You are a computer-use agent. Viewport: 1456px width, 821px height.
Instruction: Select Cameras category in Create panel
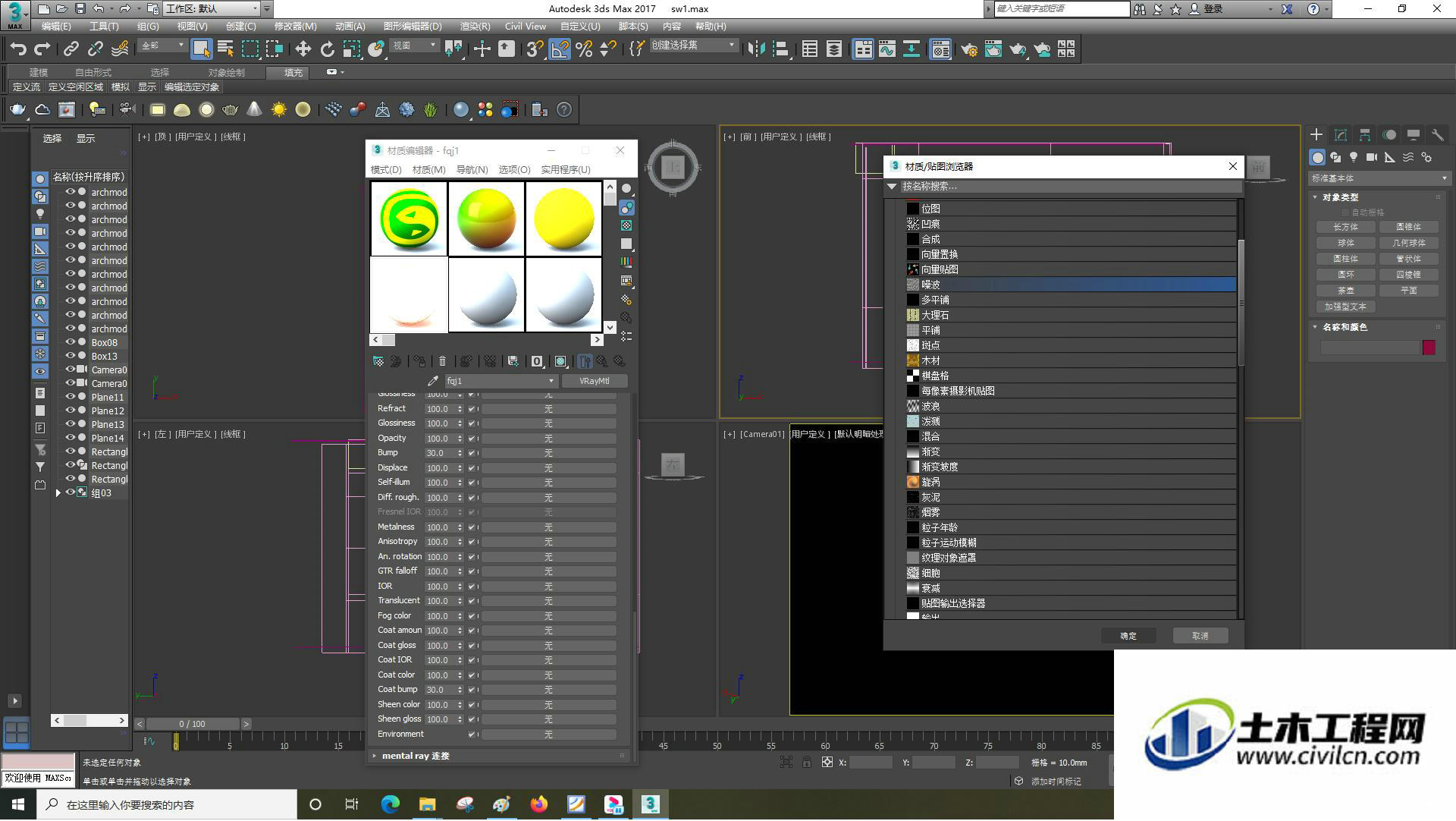(1371, 157)
